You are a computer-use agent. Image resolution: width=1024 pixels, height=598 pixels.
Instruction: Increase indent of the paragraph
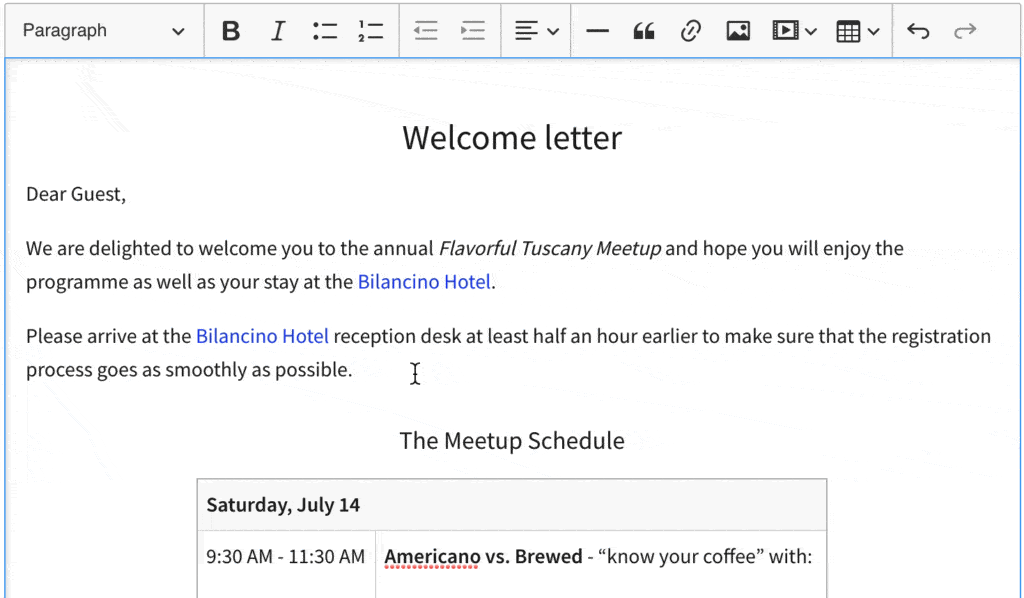[x=473, y=31]
